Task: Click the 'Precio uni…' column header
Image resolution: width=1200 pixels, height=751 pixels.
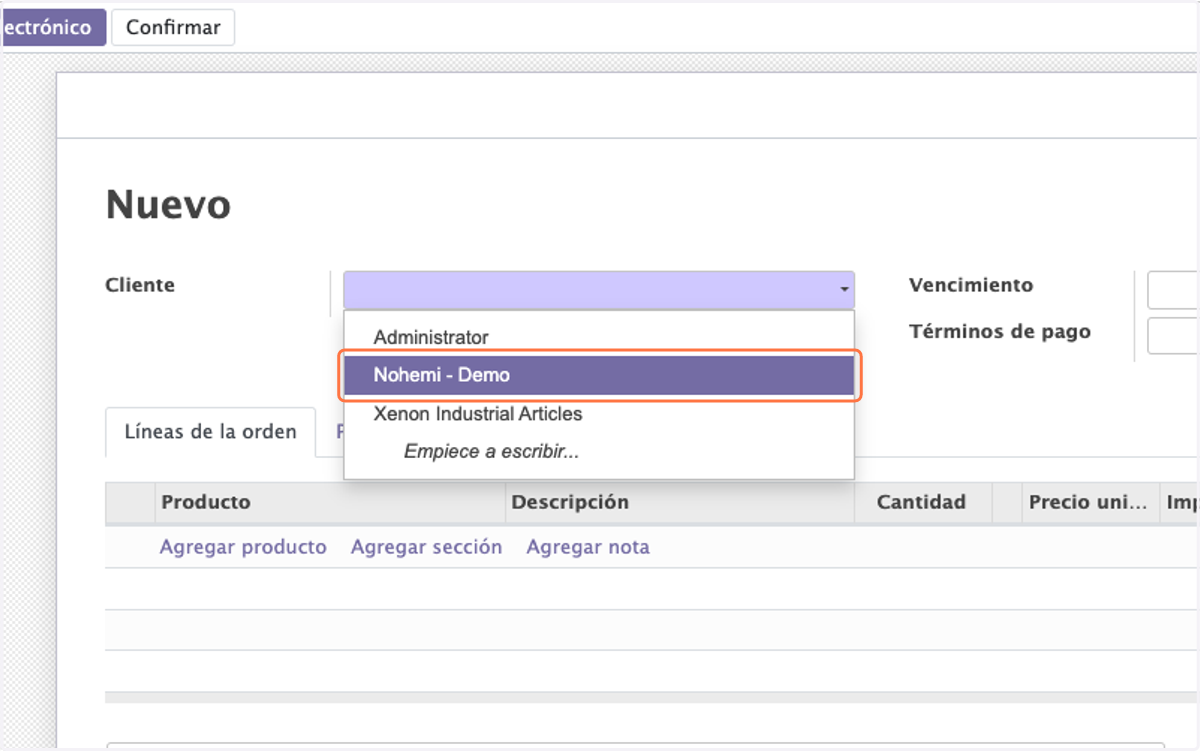Action: tap(1089, 502)
